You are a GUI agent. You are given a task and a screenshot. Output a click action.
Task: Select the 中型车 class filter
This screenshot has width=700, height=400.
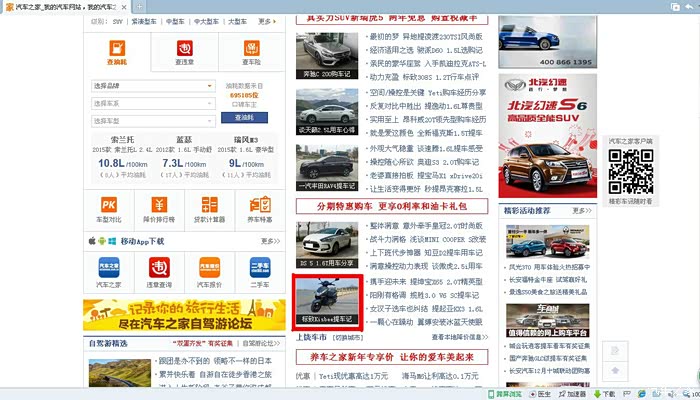pos(175,21)
